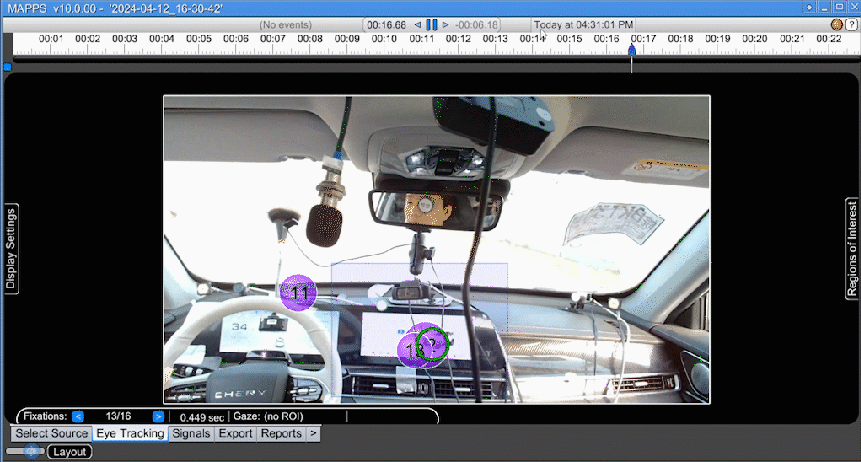Click the timeline playhead at 00:17

tap(631, 50)
